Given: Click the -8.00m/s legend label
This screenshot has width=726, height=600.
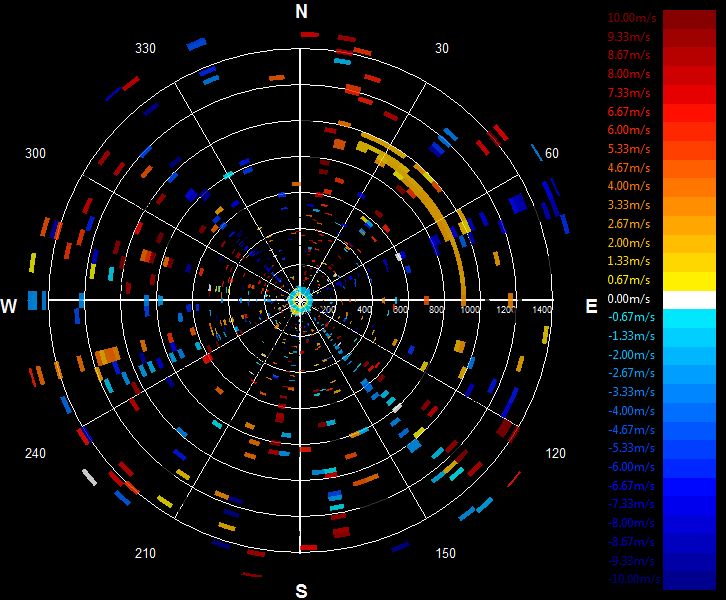Looking at the screenshot, I should click(631, 523).
